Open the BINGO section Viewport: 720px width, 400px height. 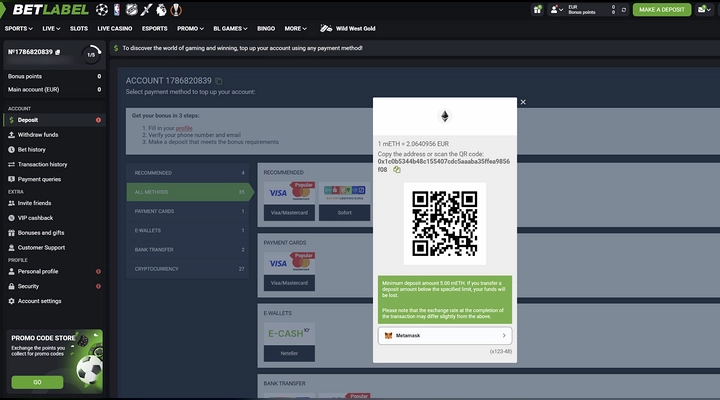[266, 28]
